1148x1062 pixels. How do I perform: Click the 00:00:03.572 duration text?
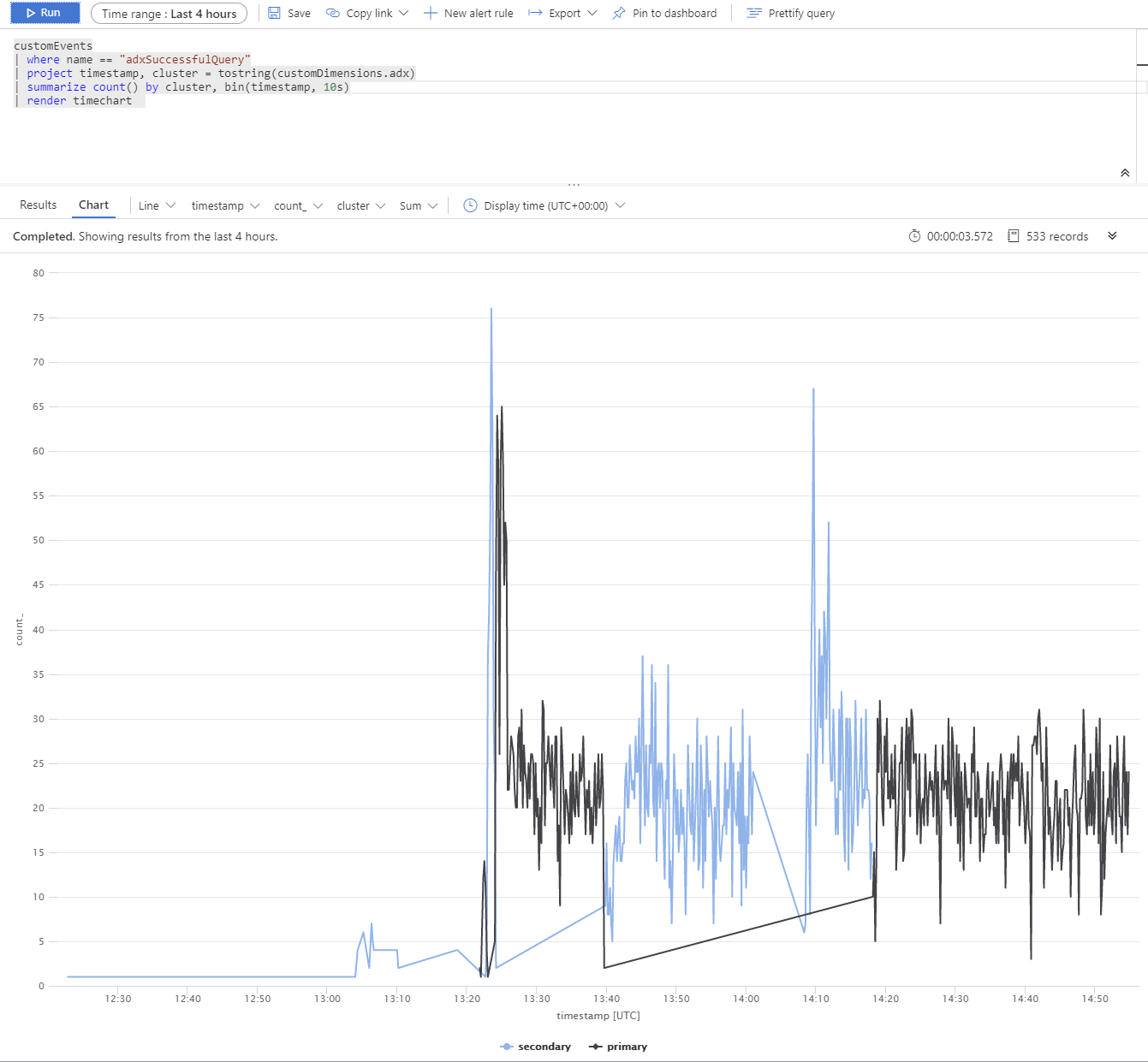960,237
